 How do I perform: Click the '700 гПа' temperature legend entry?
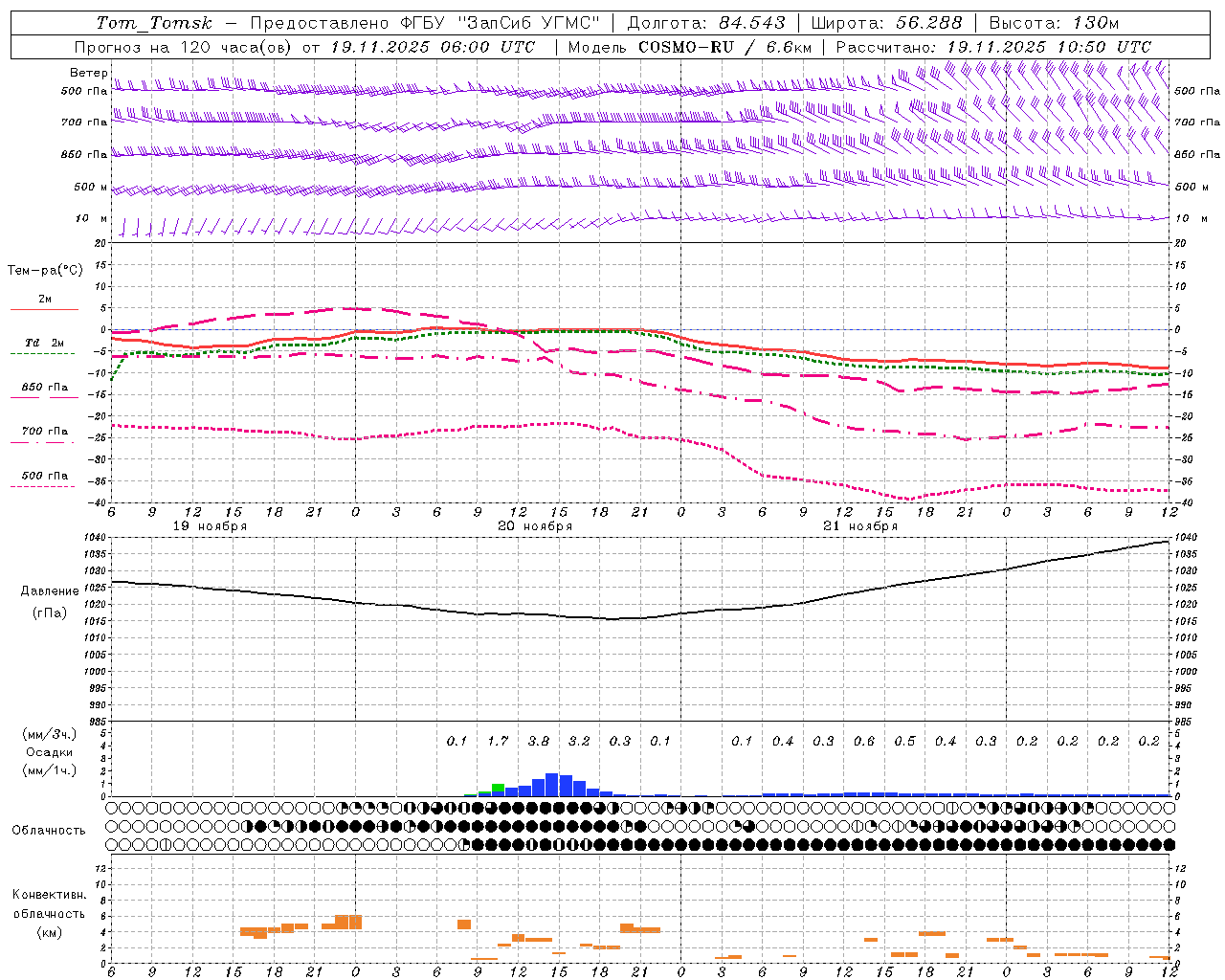tap(45, 432)
